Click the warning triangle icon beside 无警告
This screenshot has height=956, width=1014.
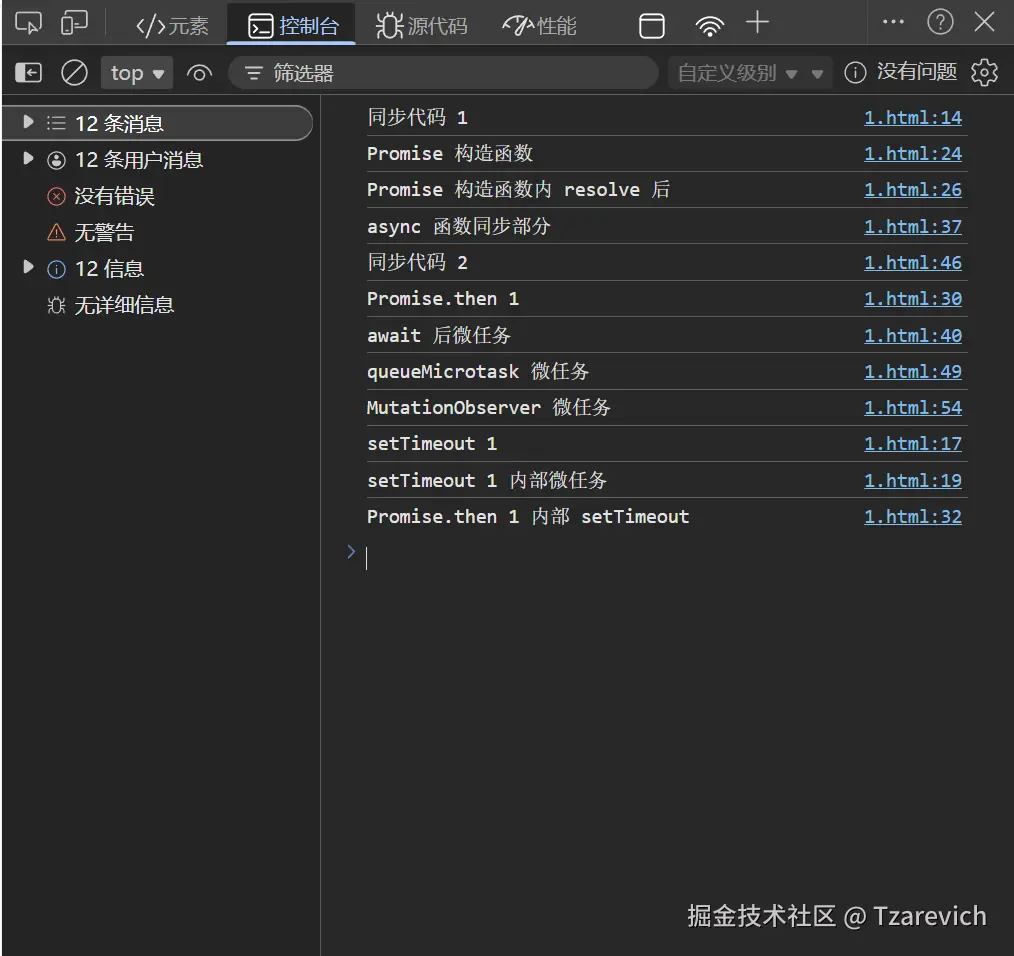[56, 232]
